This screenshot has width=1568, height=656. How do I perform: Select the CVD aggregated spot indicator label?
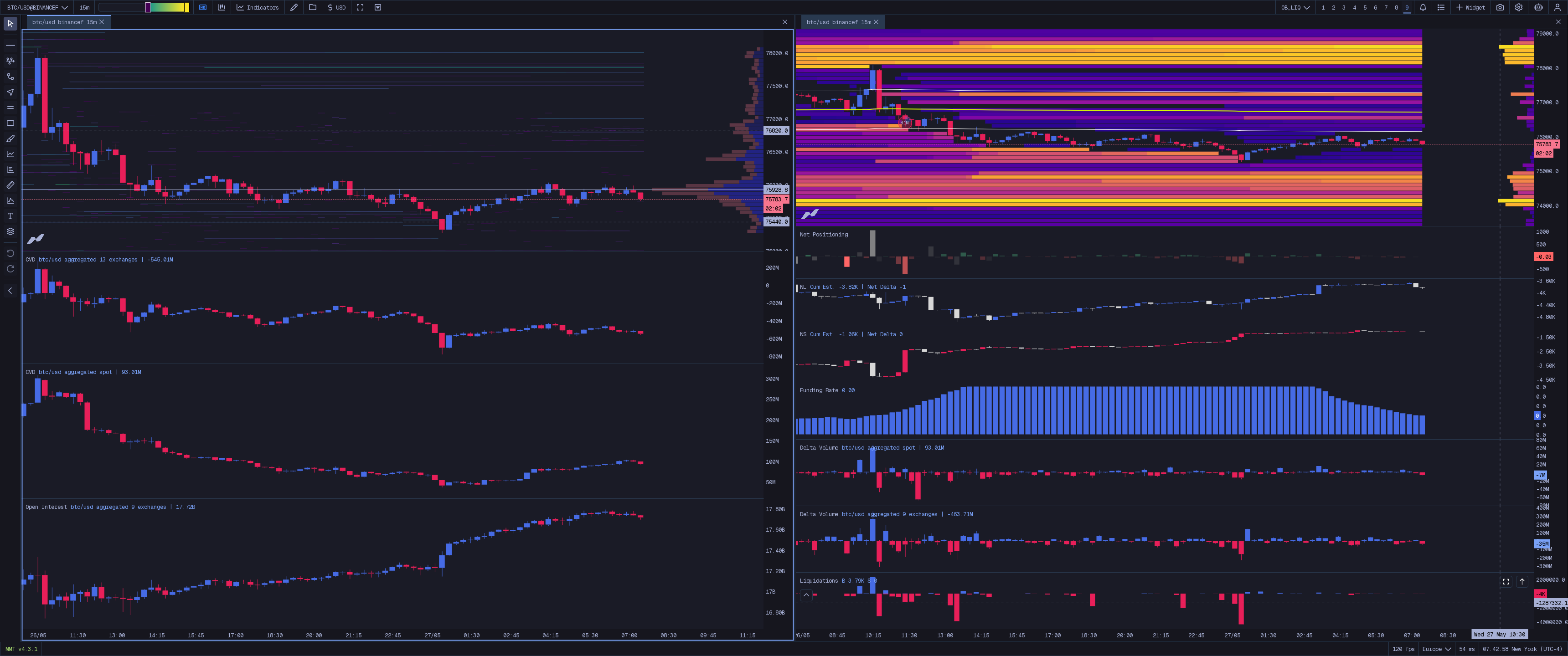pos(83,373)
